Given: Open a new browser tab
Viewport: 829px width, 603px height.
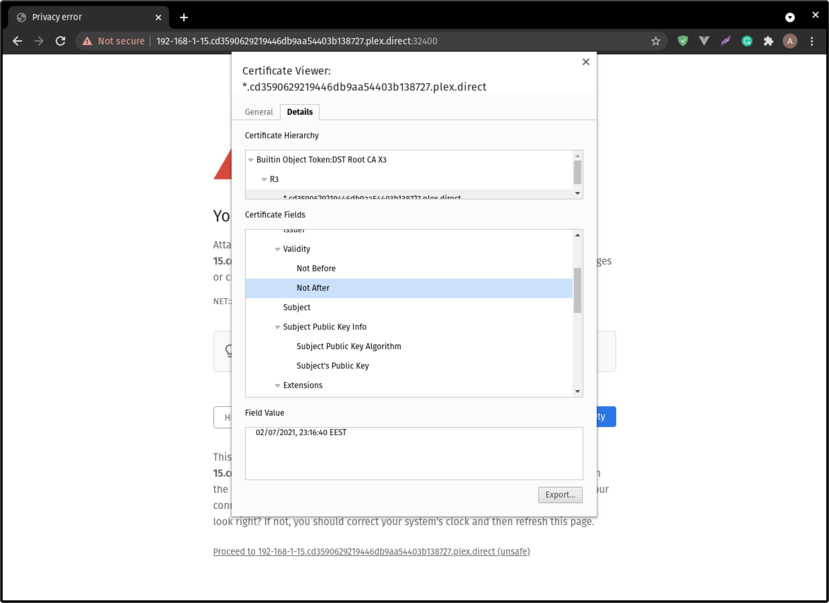Looking at the screenshot, I should coord(183,17).
